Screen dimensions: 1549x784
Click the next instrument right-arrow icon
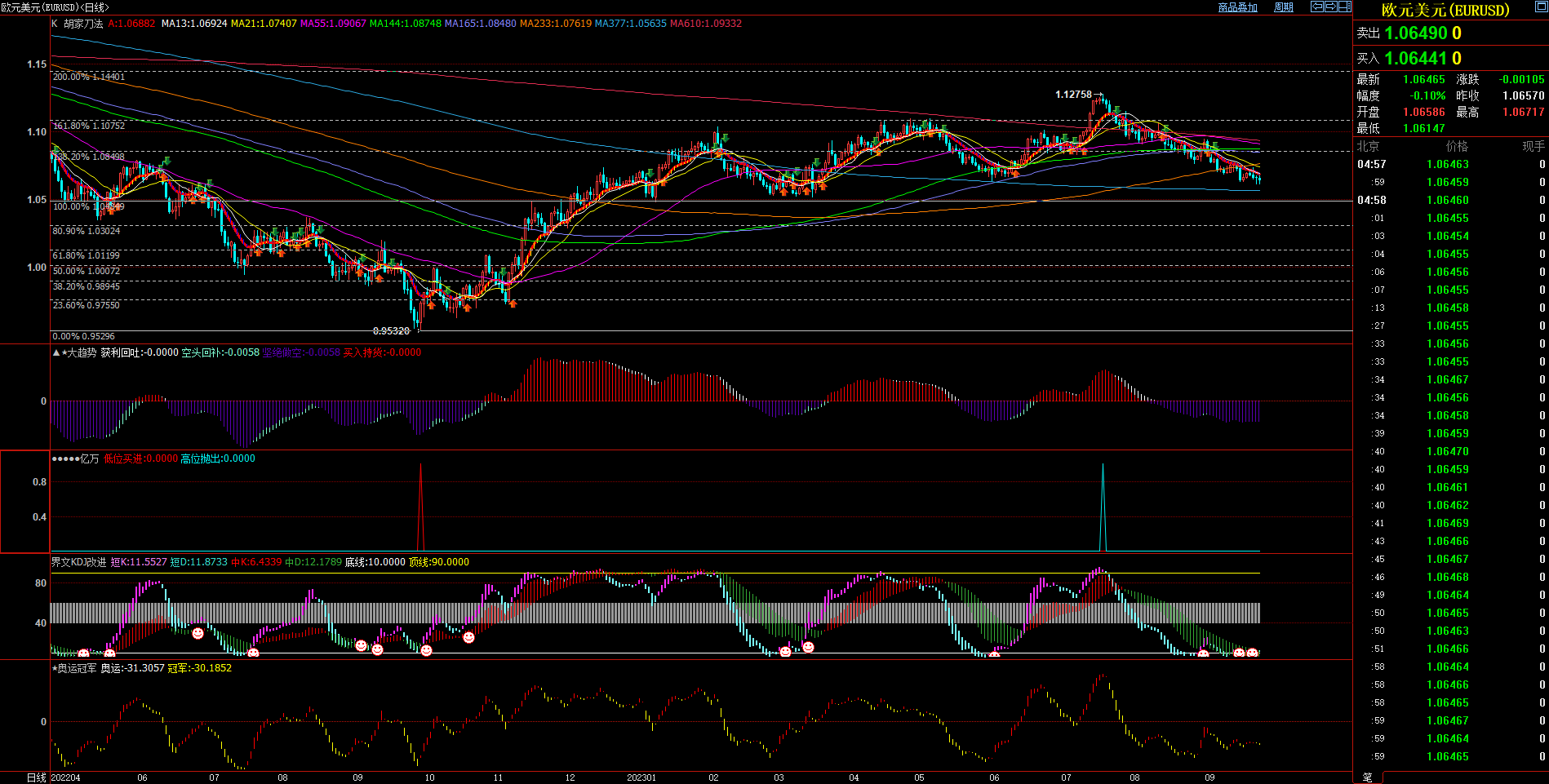pyautogui.click(x=1330, y=7)
